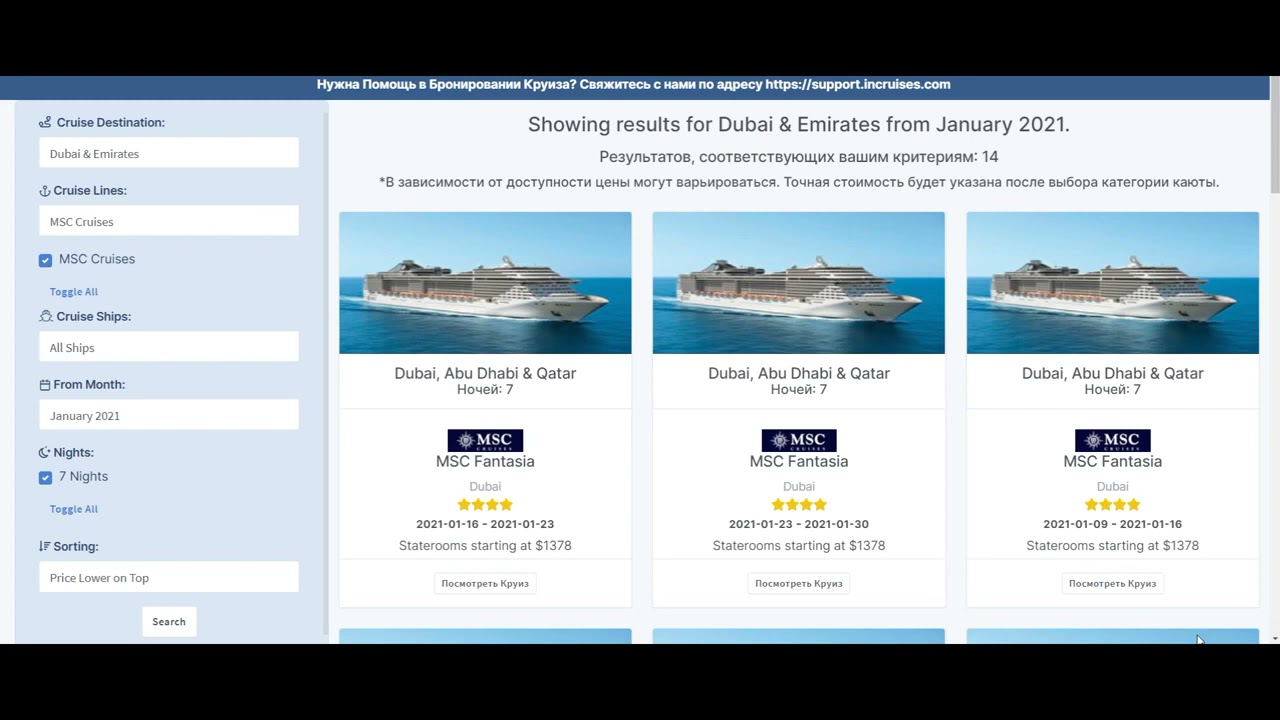
Task: Uncheck the 7 Nights checkbox
Action: click(45, 478)
